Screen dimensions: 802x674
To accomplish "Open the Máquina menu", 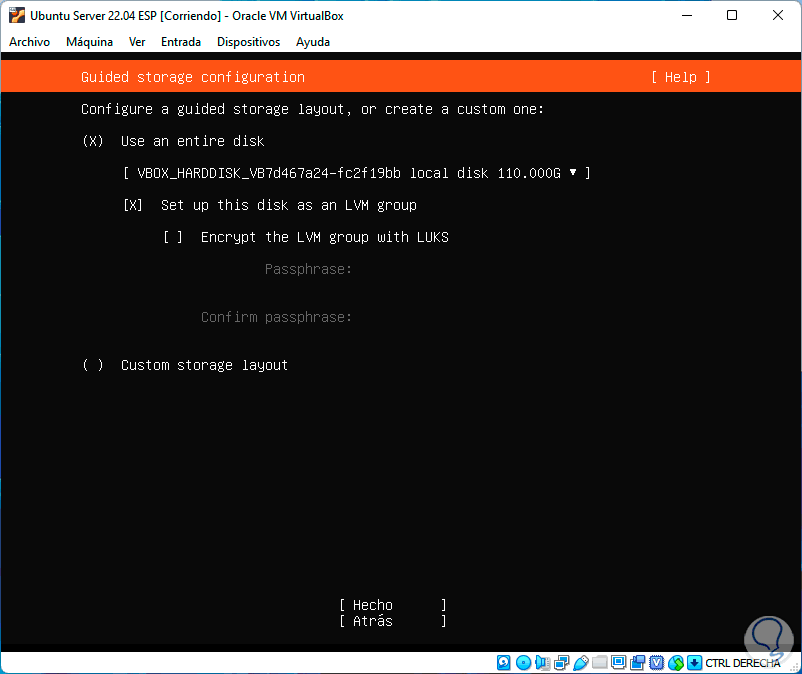I will [90, 42].
